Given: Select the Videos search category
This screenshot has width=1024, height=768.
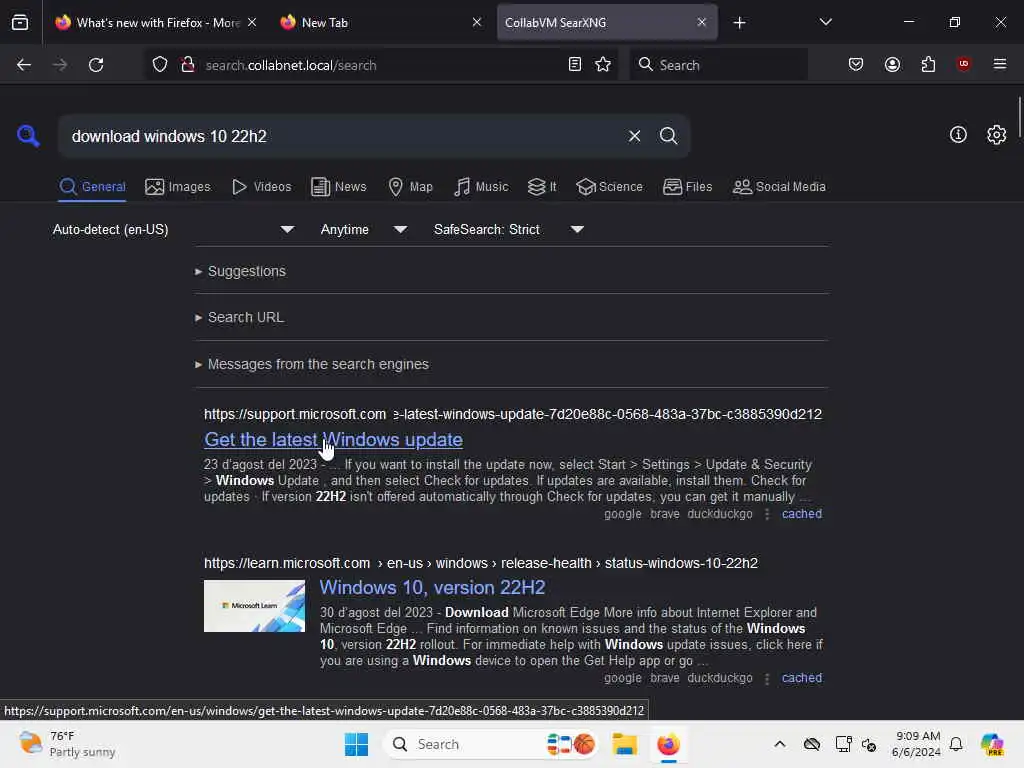Looking at the screenshot, I should coord(261,187).
